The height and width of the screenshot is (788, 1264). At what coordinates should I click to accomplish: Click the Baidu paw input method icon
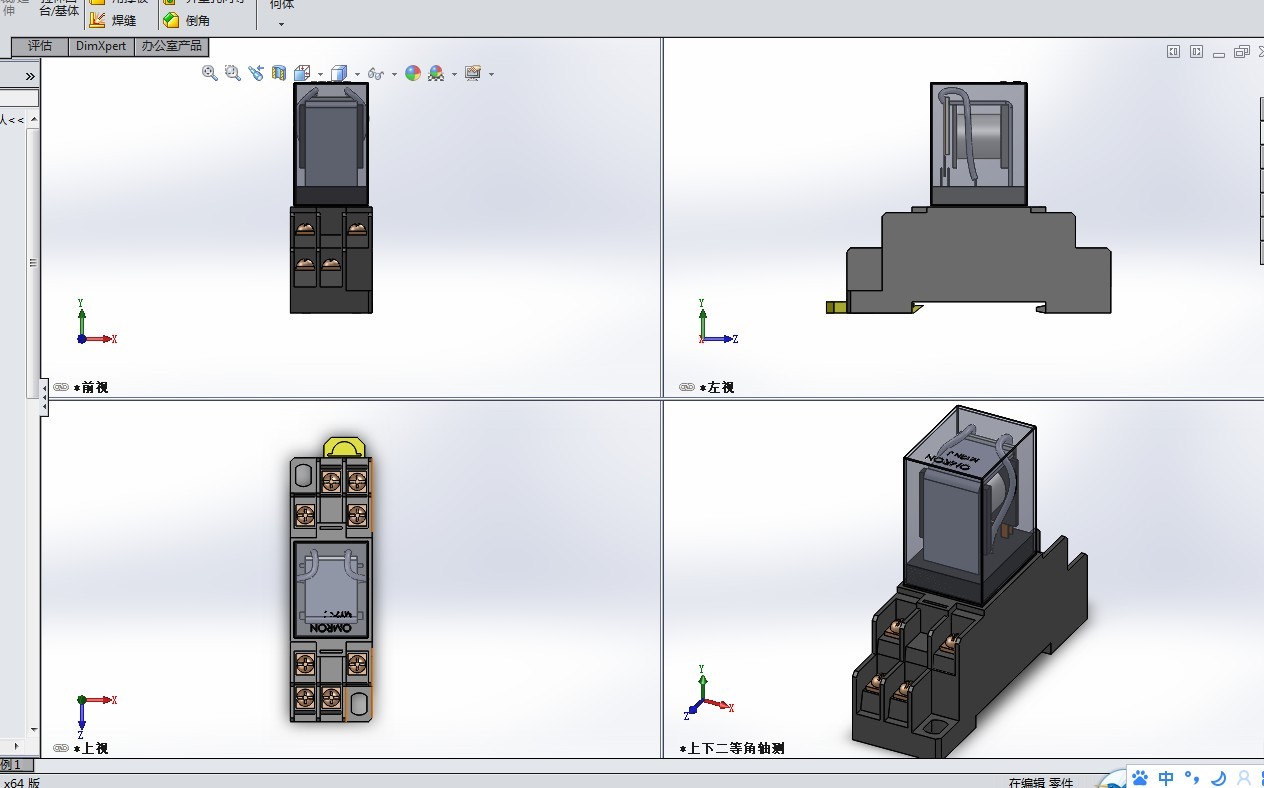tap(1140, 777)
